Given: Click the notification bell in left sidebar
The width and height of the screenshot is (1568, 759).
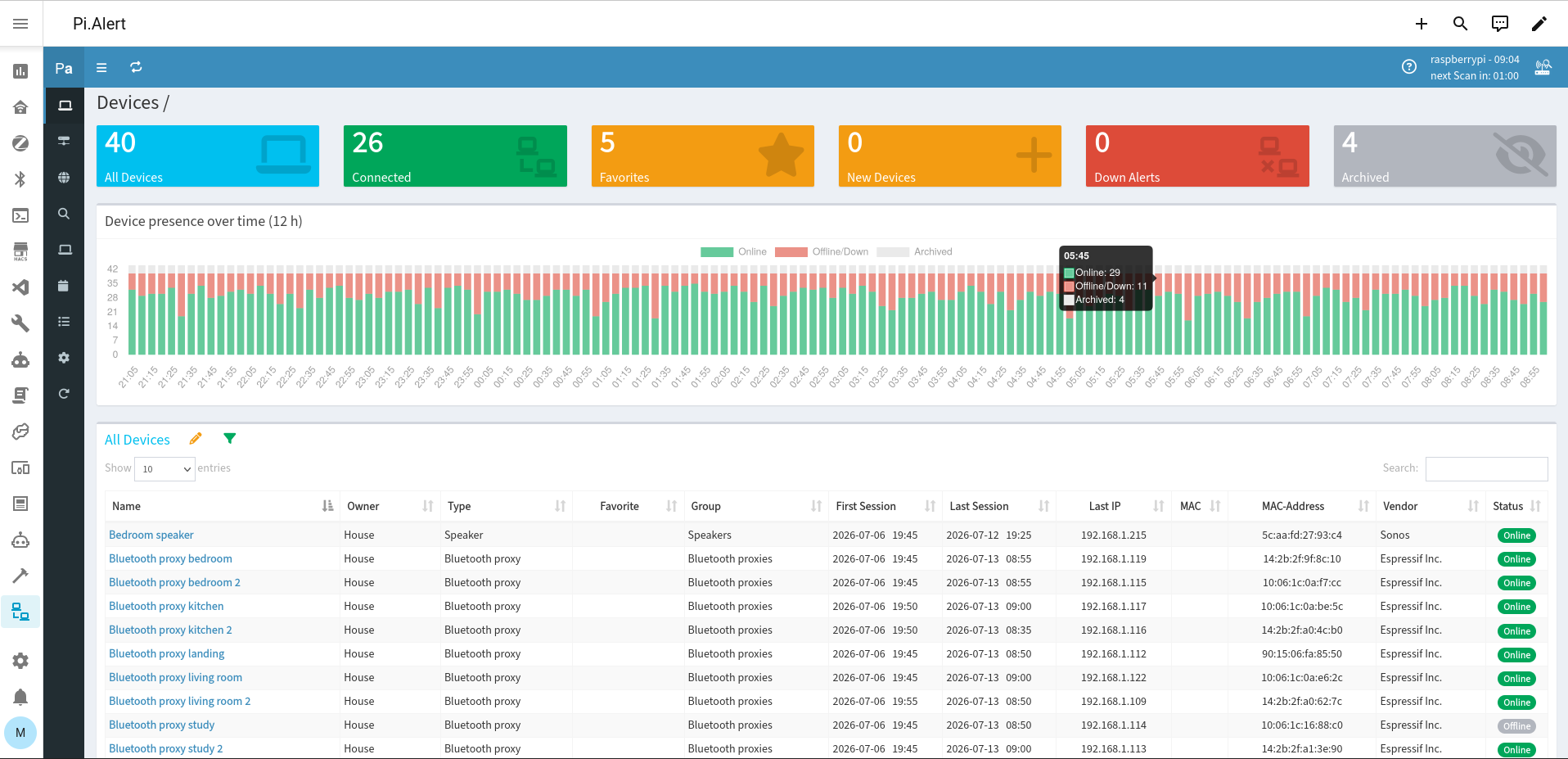Looking at the screenshot, I should pos(20,697).
